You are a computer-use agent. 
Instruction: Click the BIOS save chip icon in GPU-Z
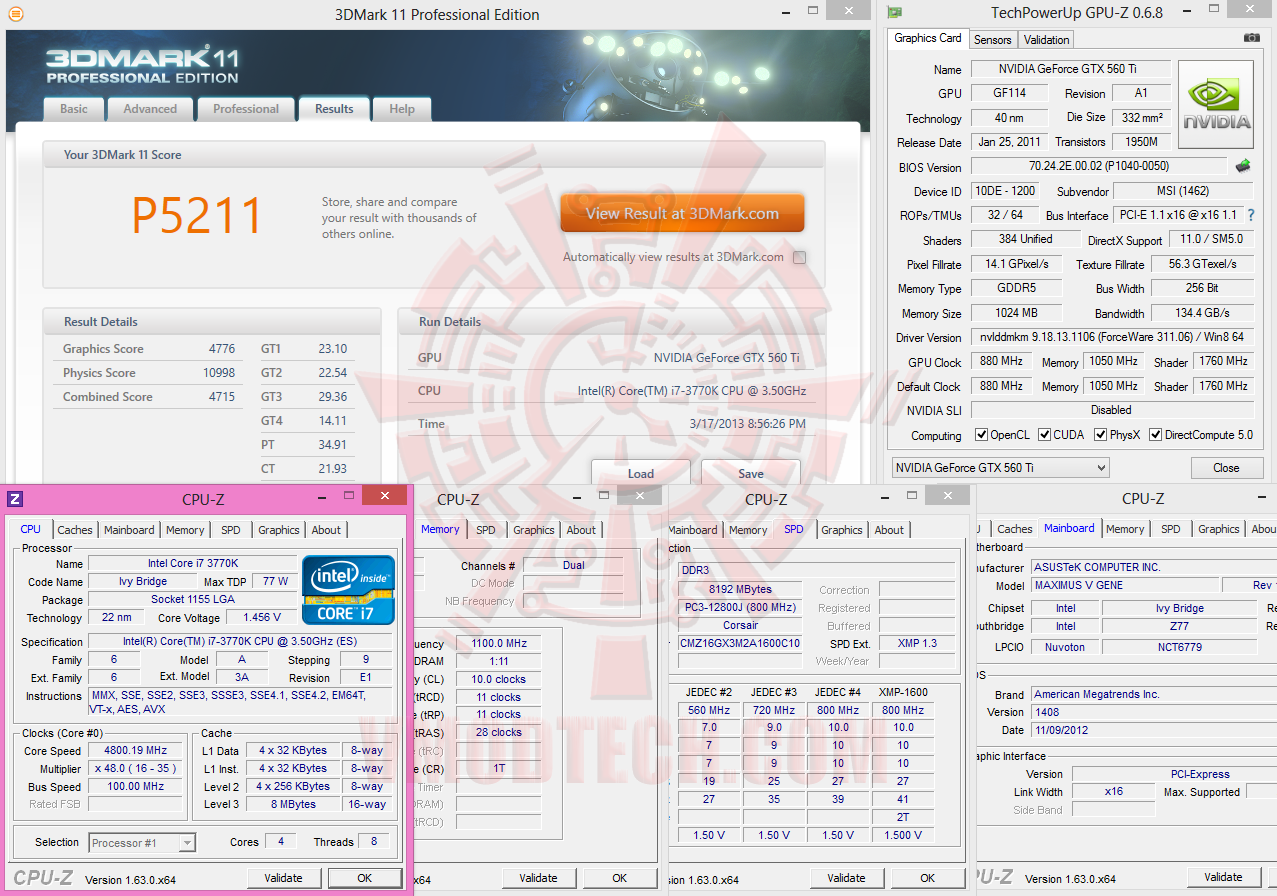1243,166
